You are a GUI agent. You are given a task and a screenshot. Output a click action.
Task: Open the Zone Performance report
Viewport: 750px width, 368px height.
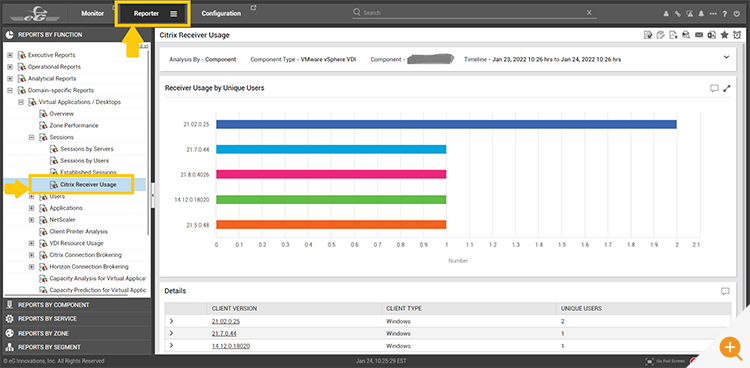coord(74,125)
